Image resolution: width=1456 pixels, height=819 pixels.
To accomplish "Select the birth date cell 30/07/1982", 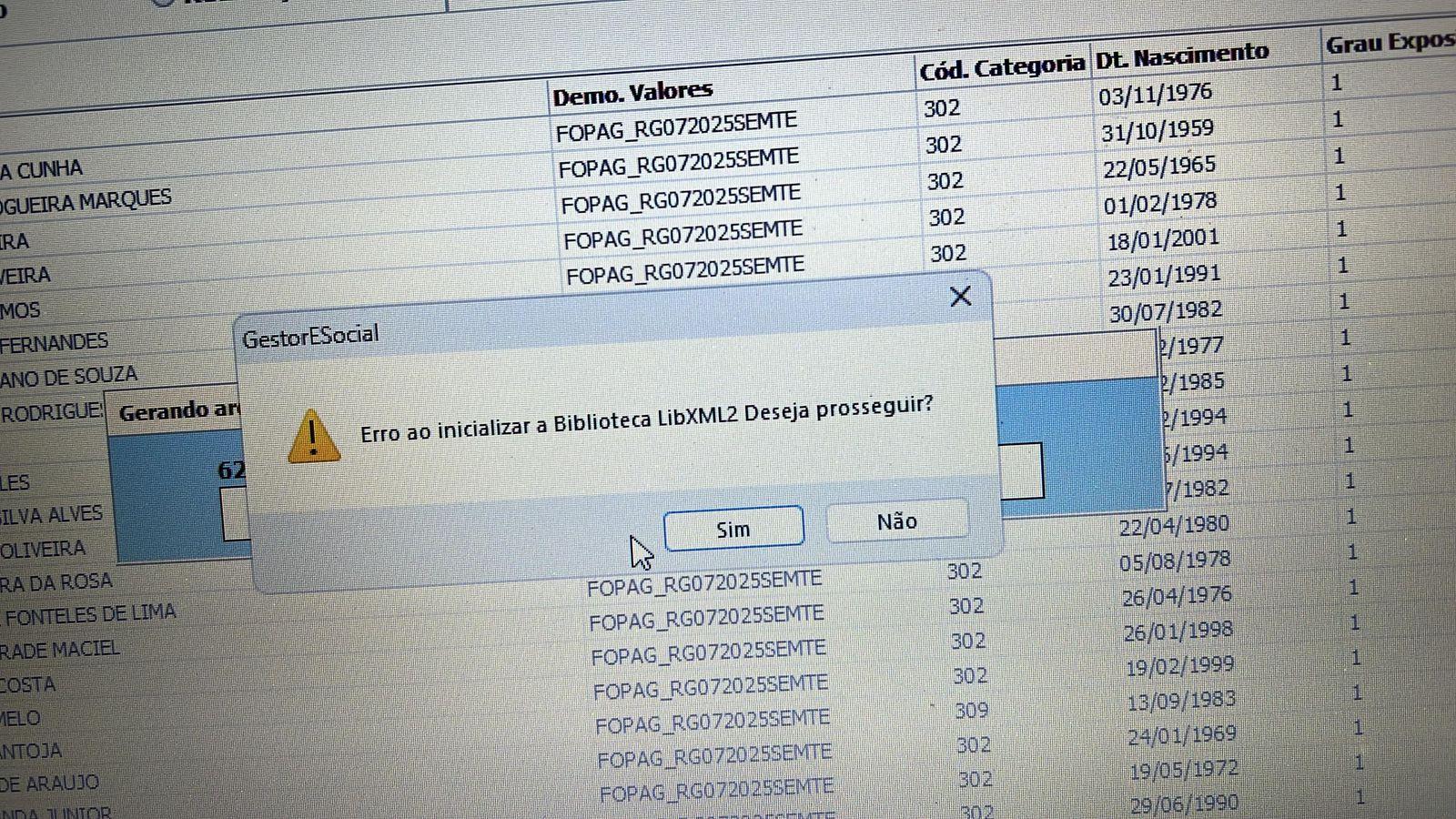I will pos(1166,311).
